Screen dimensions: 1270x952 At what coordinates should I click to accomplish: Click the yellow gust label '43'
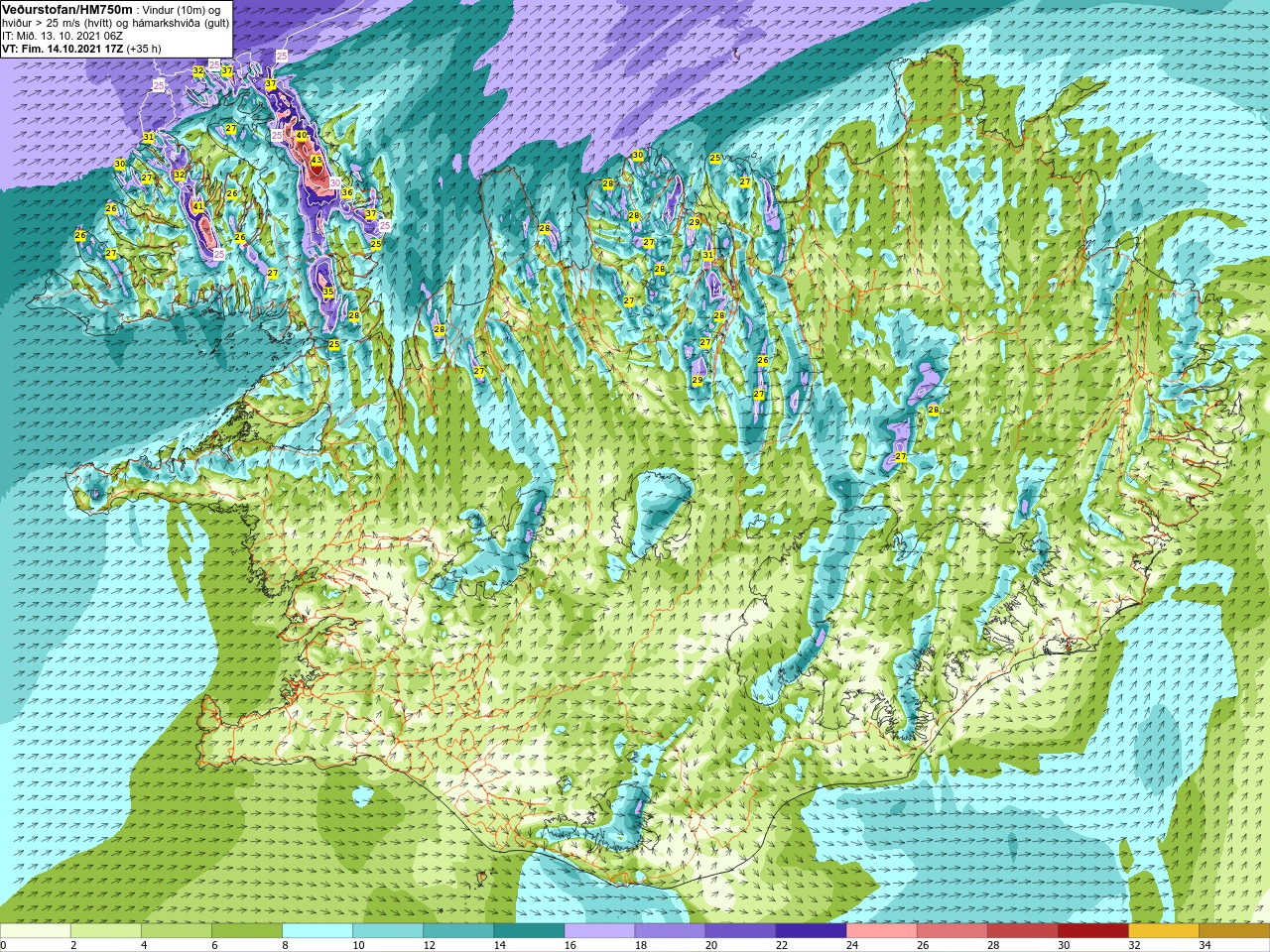pos(316,160)
